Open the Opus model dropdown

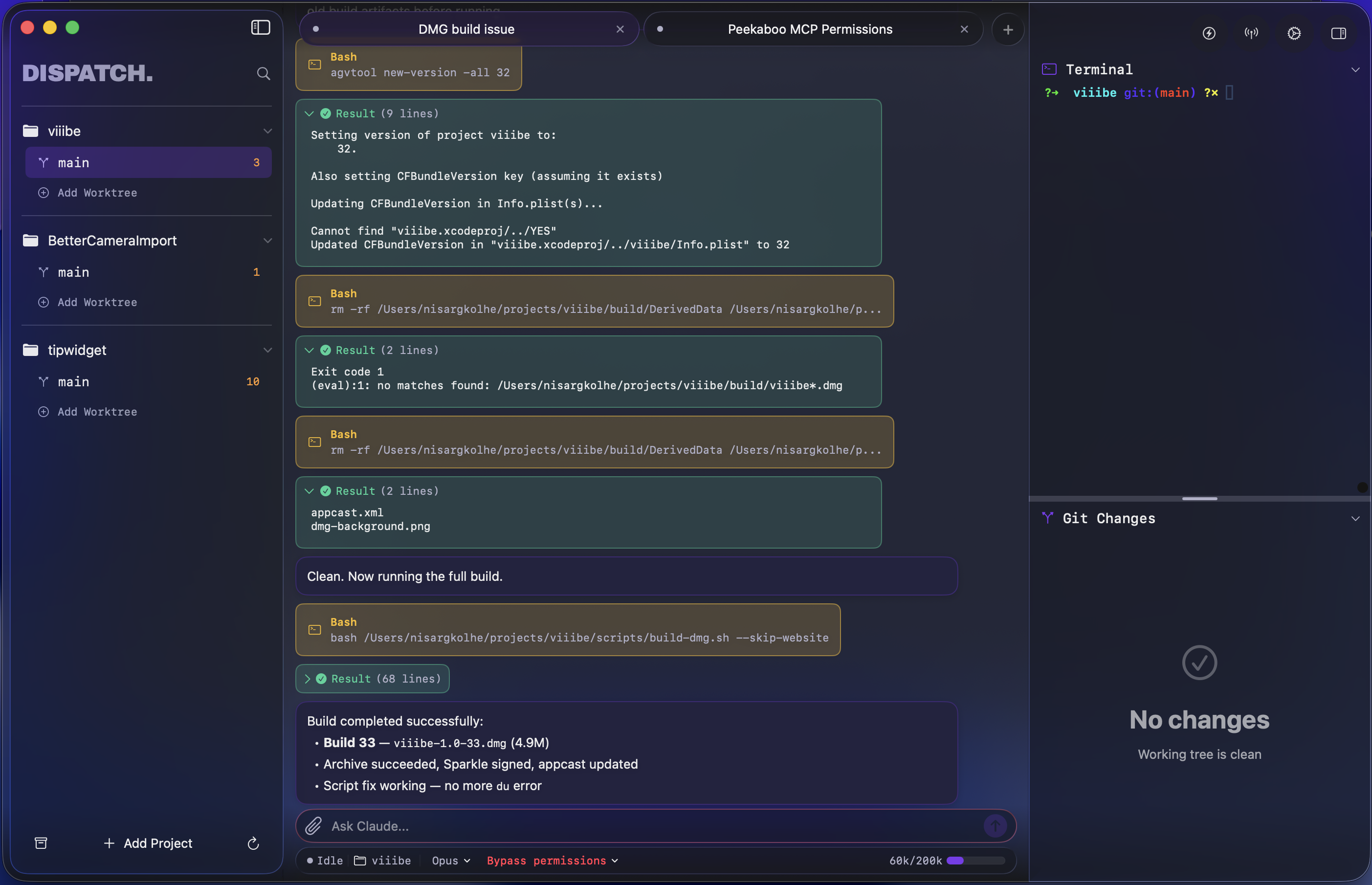[x=450, y=860]
